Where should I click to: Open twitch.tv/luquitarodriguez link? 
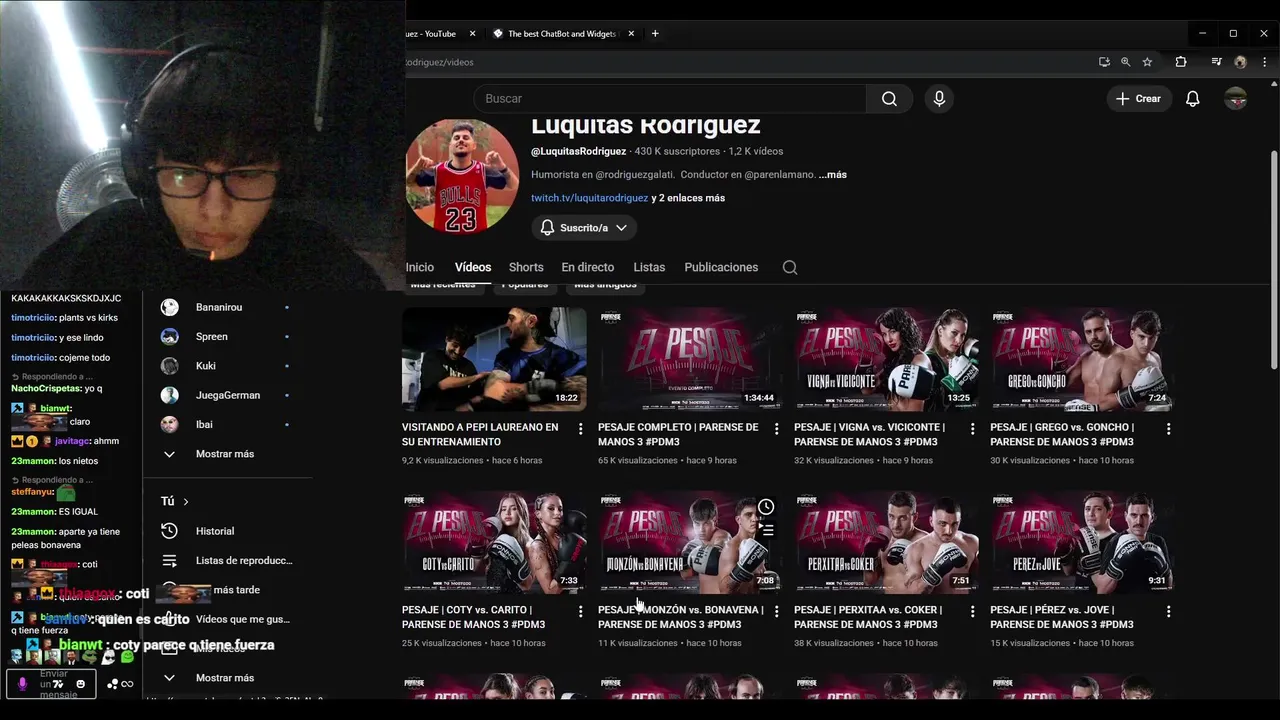pos(589,198)
